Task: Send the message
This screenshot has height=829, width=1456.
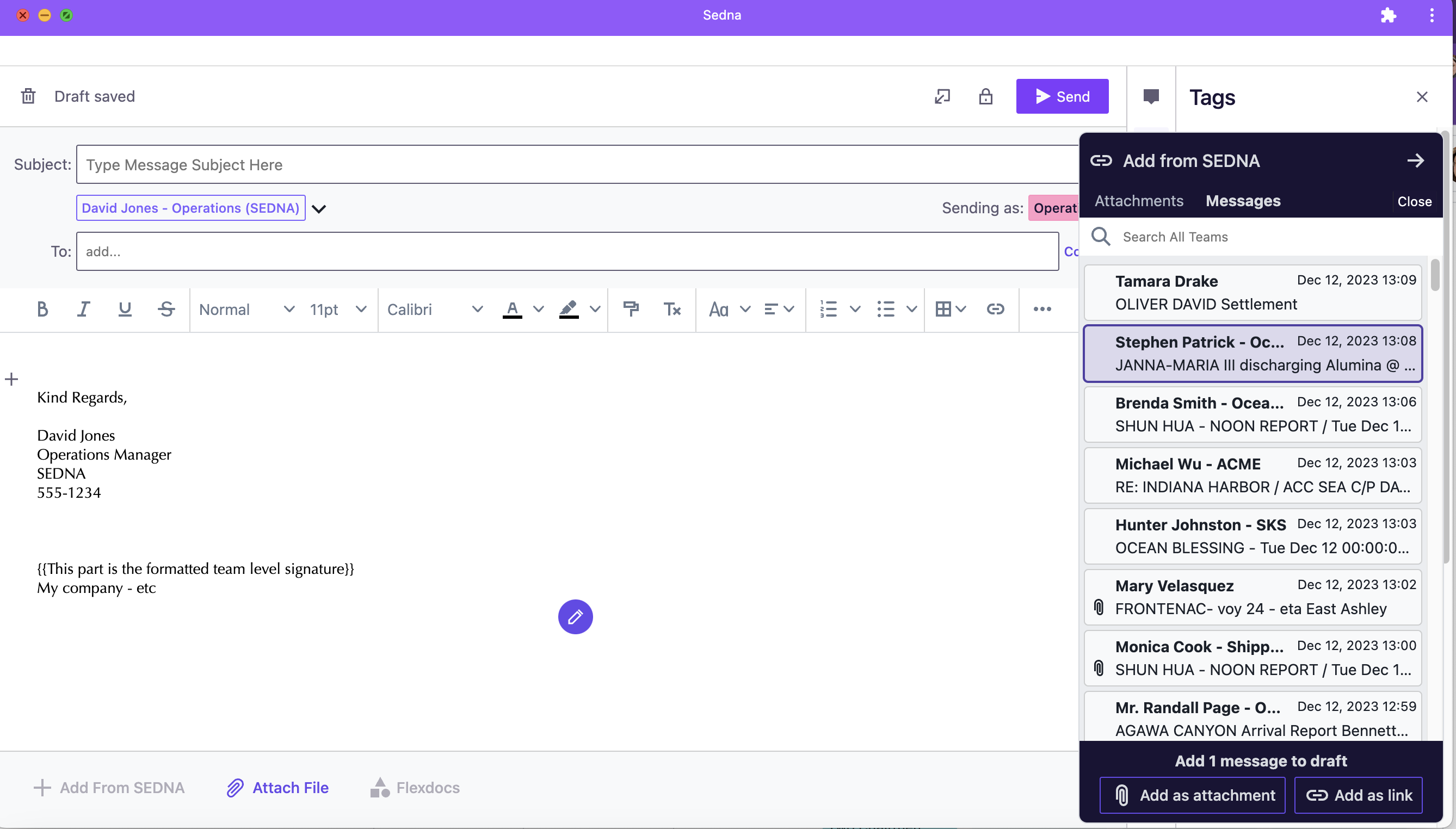Action: [x=1062, y=96]
